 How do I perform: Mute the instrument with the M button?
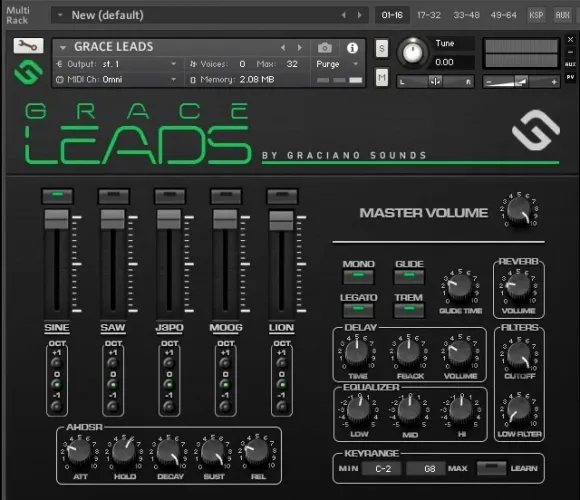click(x=382, y=77)
